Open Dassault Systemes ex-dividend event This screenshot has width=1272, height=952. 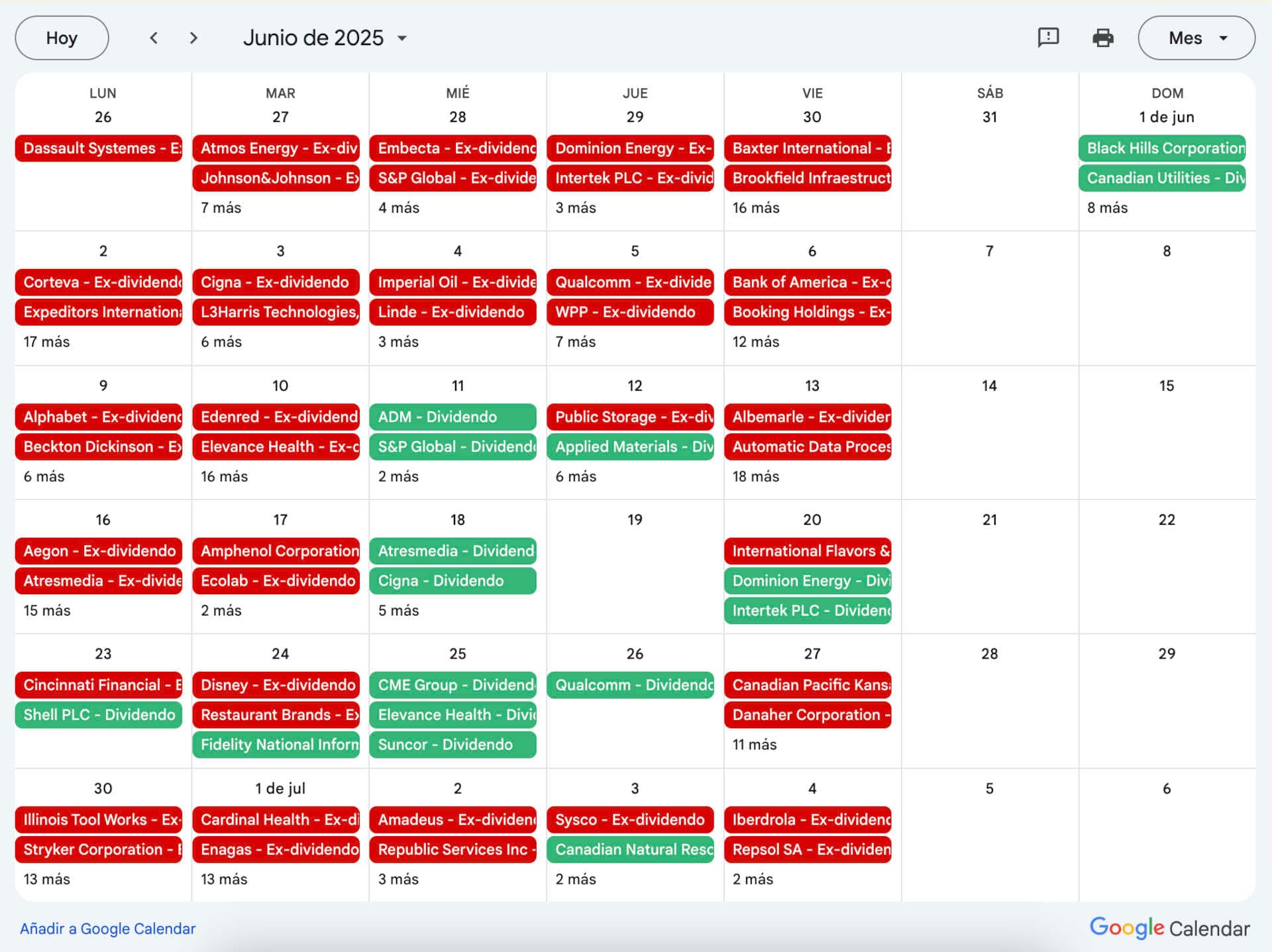tap(99, 148)
